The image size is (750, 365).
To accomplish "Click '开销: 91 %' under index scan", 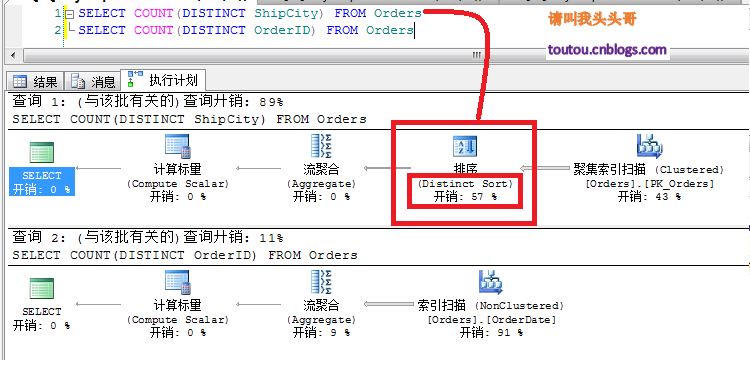I will pyautogui.click(x=491, y=332).
